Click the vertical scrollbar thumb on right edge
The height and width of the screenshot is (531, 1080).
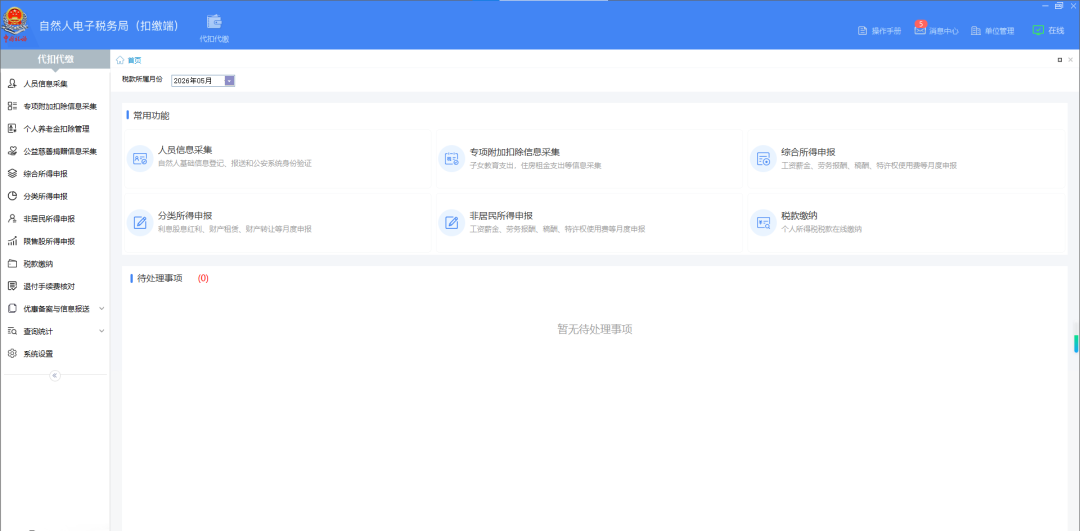point(1077,344)
